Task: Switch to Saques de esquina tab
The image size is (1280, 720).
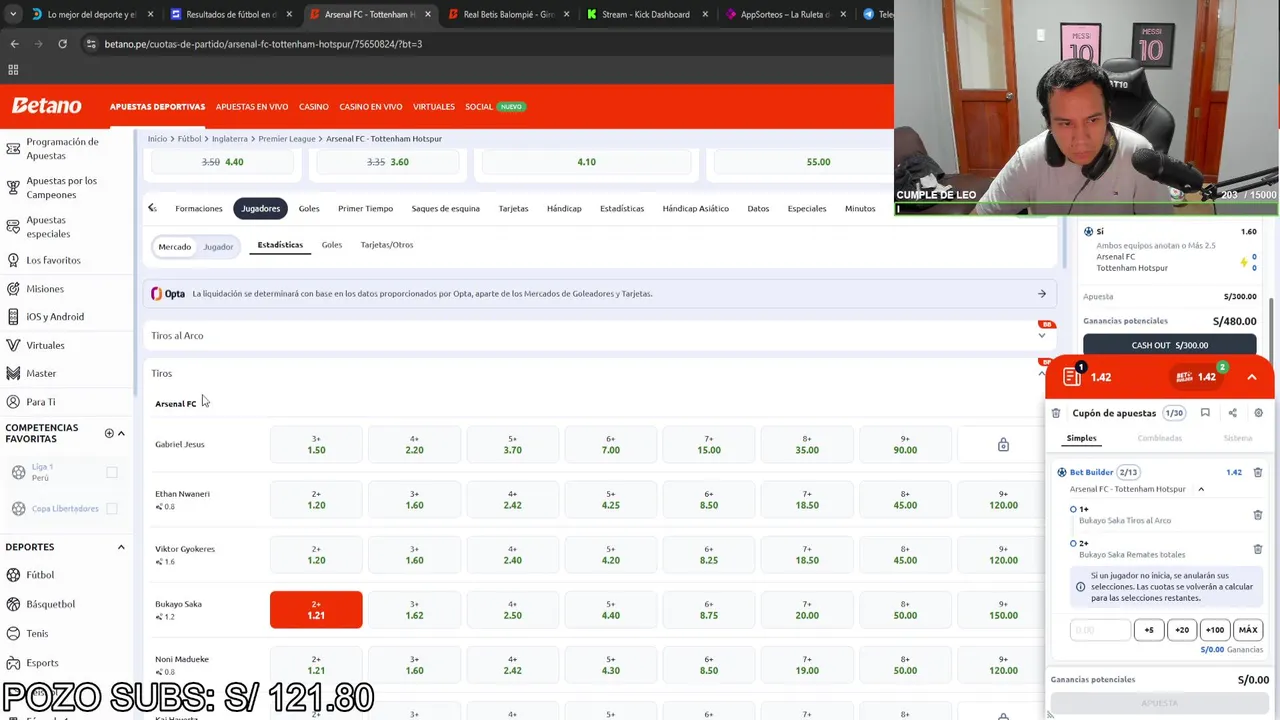Action: point(446,208)
